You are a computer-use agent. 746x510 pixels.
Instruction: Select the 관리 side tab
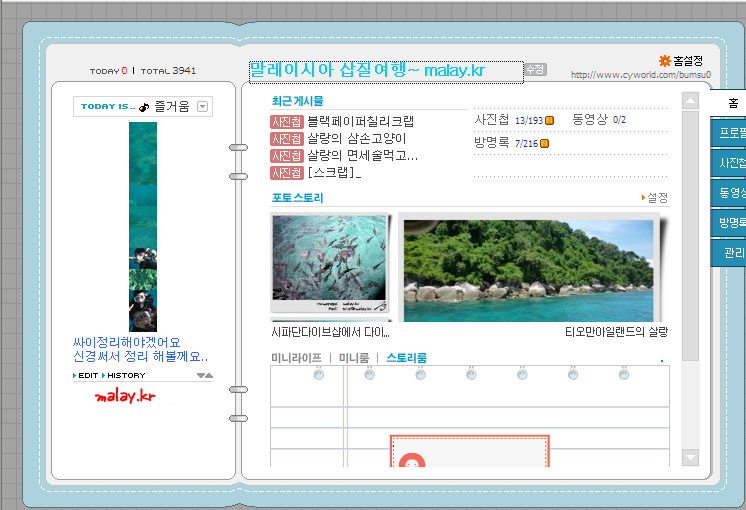pos(728,252)
